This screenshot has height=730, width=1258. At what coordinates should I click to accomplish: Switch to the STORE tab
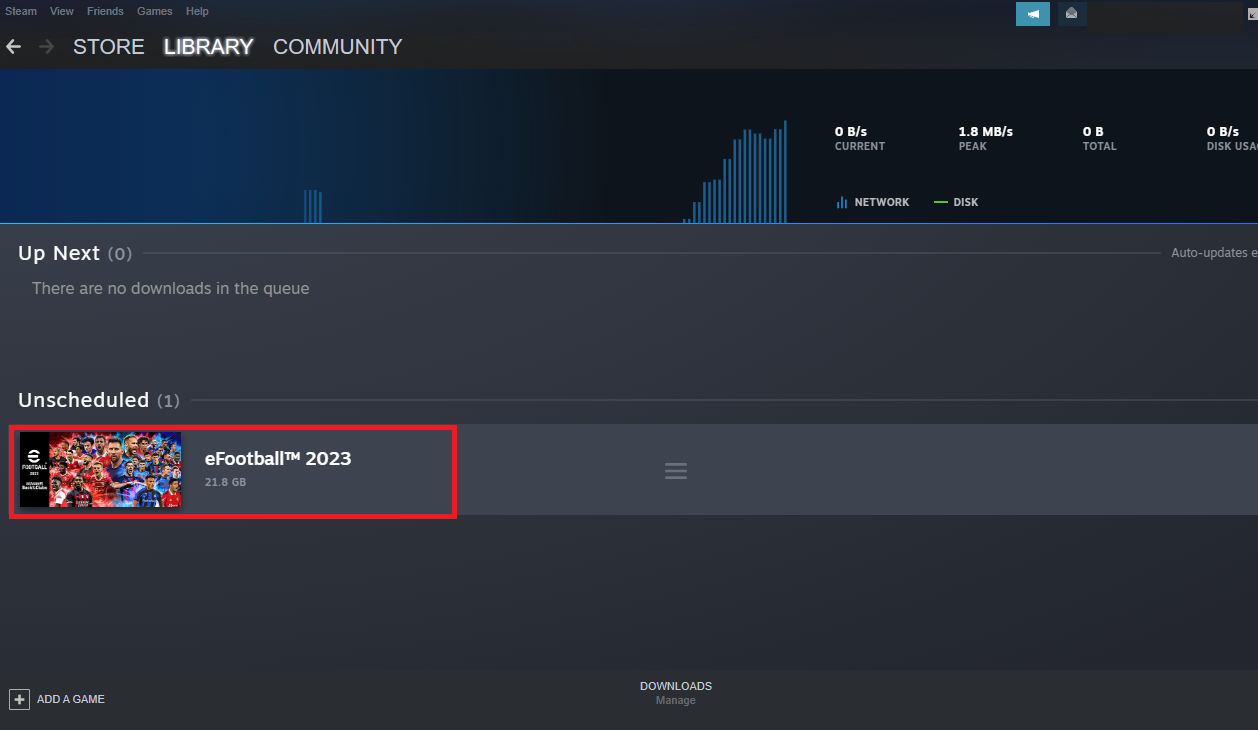pos(108,47)
